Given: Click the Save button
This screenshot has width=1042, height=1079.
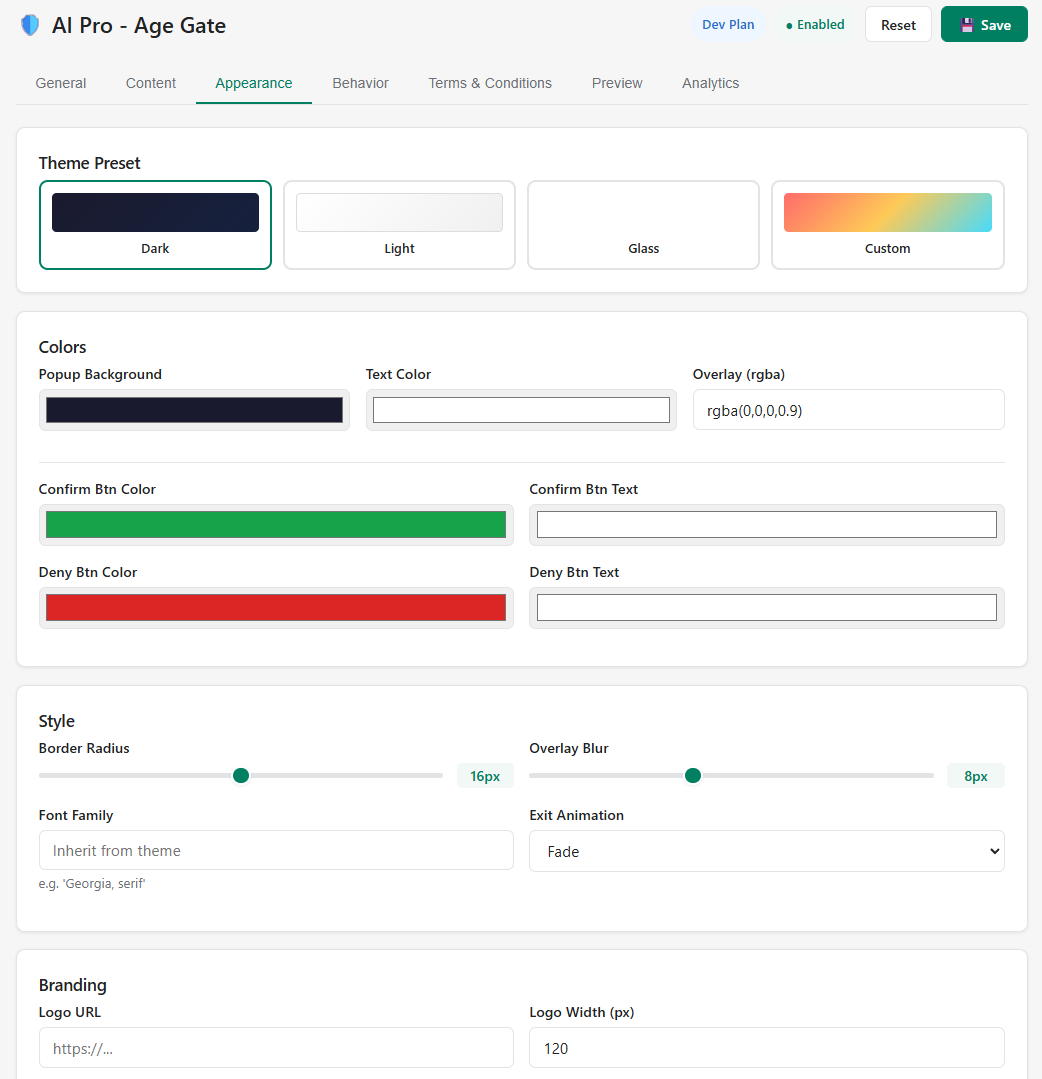Looking at the screenshot, I should click(984, 23).
